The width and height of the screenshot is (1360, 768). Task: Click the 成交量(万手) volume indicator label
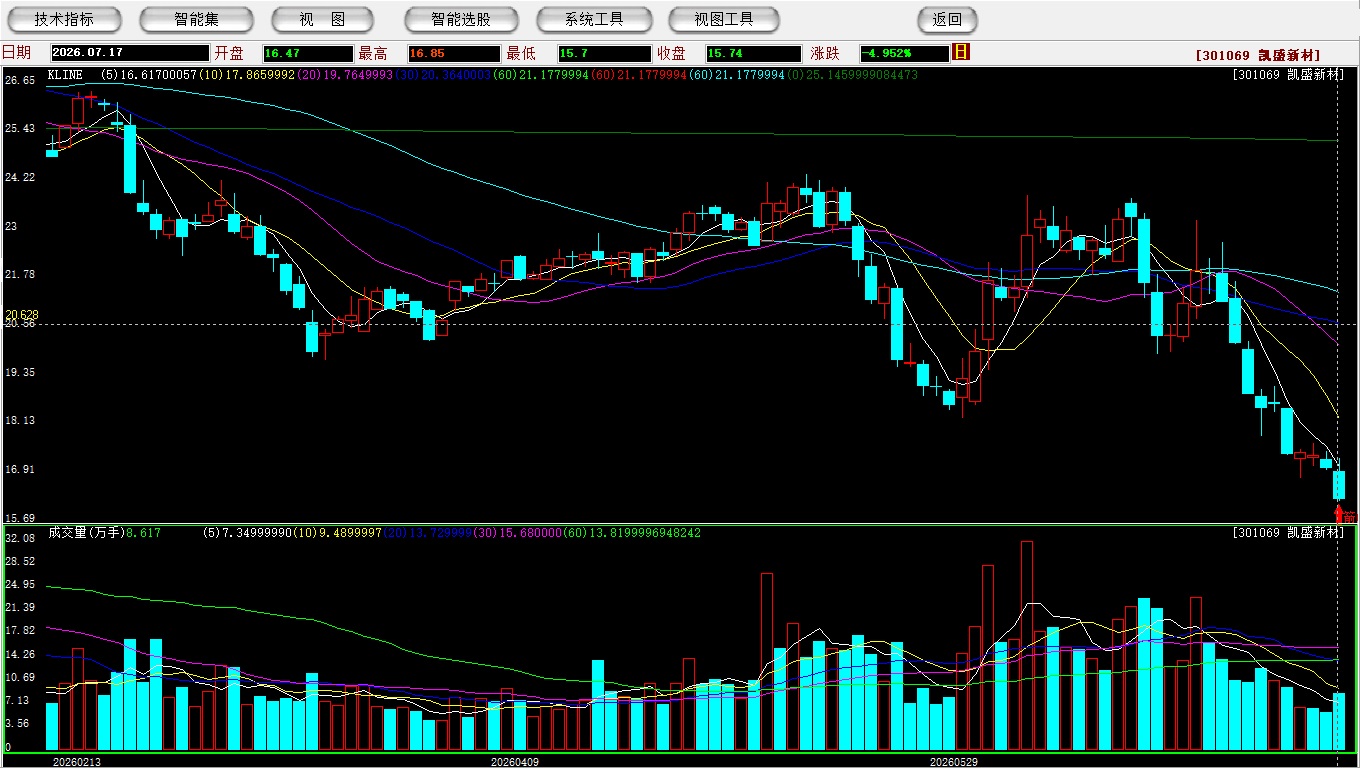point(85,533)
